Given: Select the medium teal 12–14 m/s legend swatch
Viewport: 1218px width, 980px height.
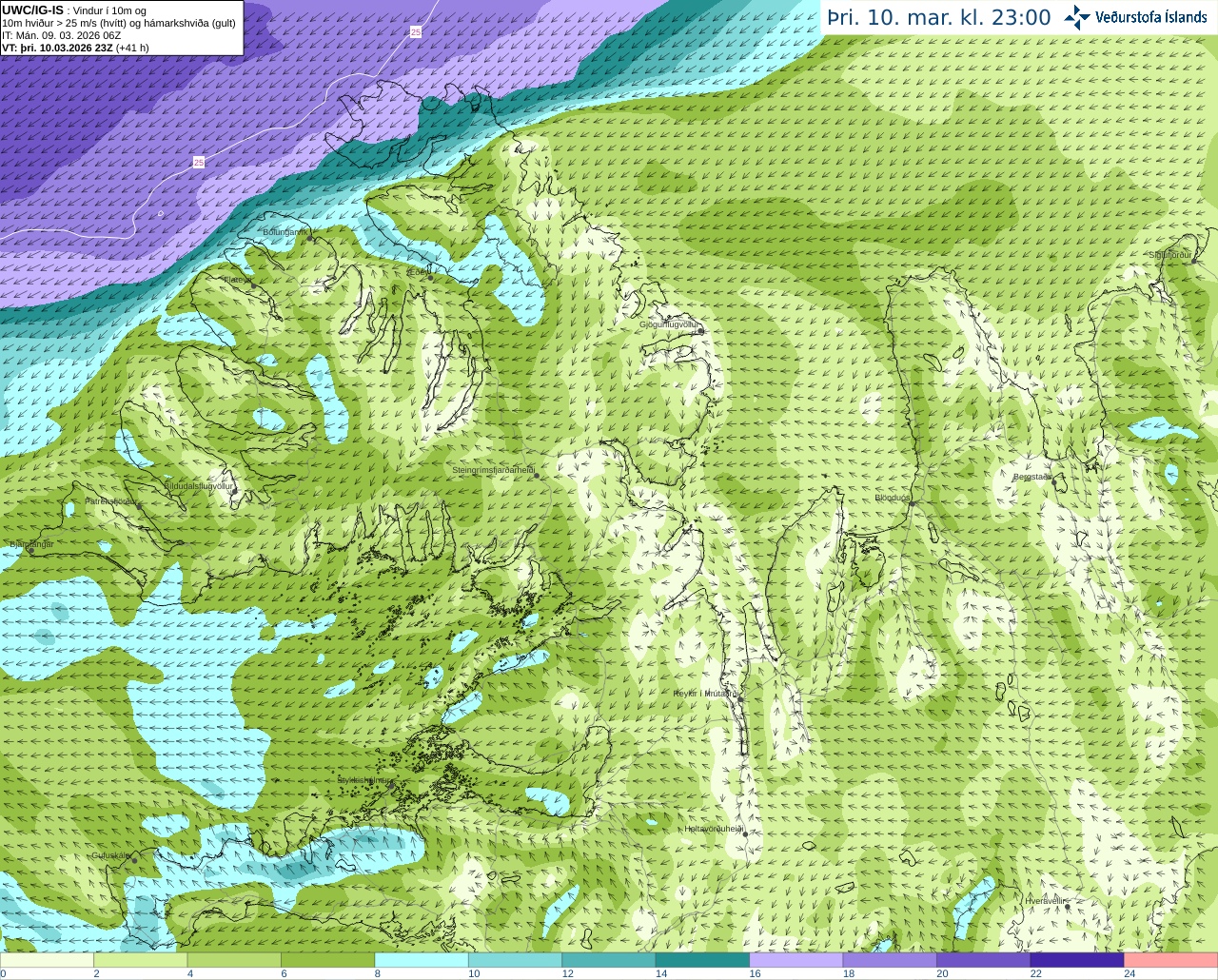Looking at the screenshot, I should pyautogui.click(x=609, y=960).
